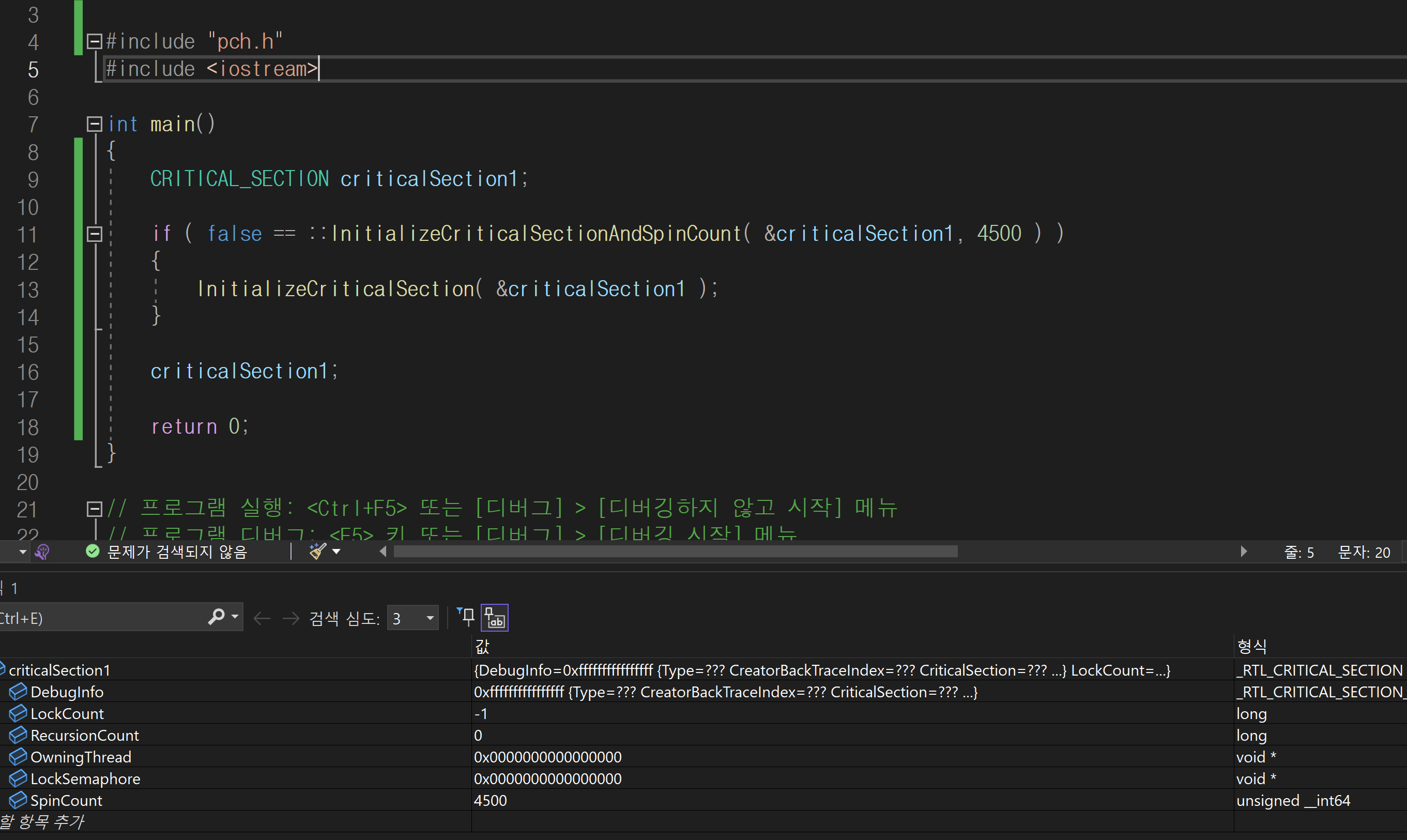Collapse the if-block on line 11
The width and height of the screenshot is (1407, 840).
pyautogui.click(x=94, y=232)
